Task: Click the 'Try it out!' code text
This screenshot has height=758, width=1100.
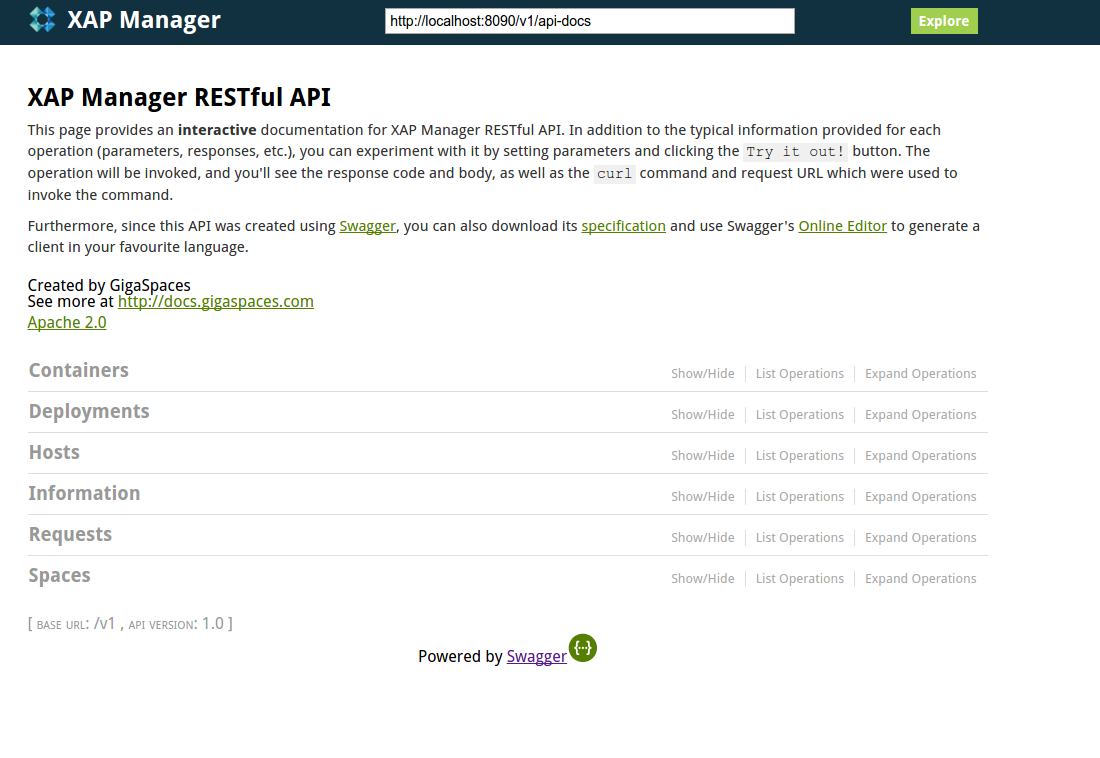Action: (796, 152)
